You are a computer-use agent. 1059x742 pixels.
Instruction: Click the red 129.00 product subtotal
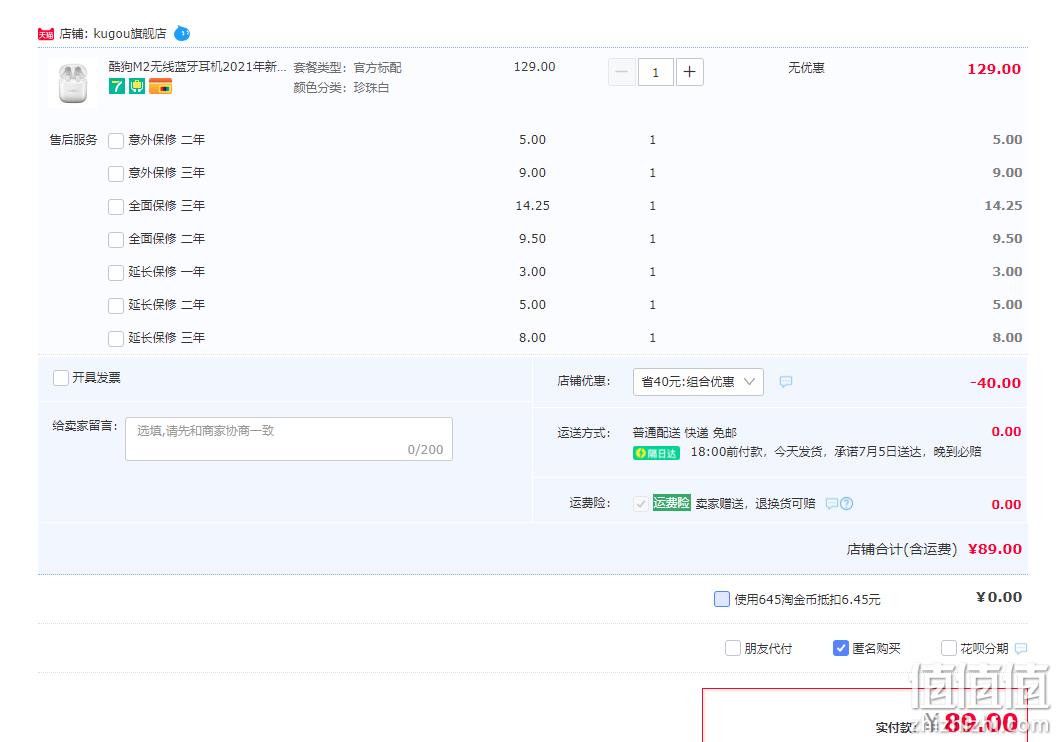(993, 69)
